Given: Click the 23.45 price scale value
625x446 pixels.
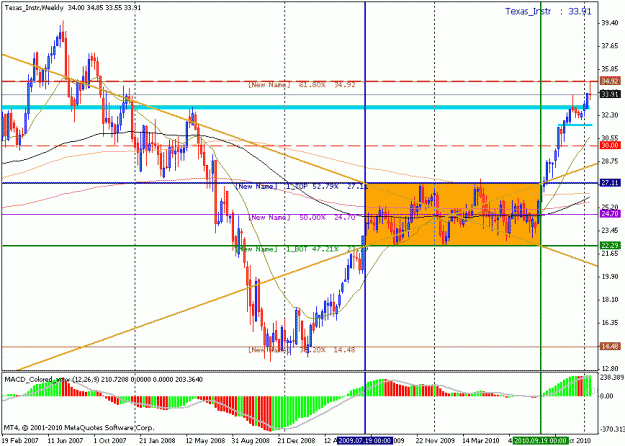Looking at the screenshot, I should tap(611, 230).
